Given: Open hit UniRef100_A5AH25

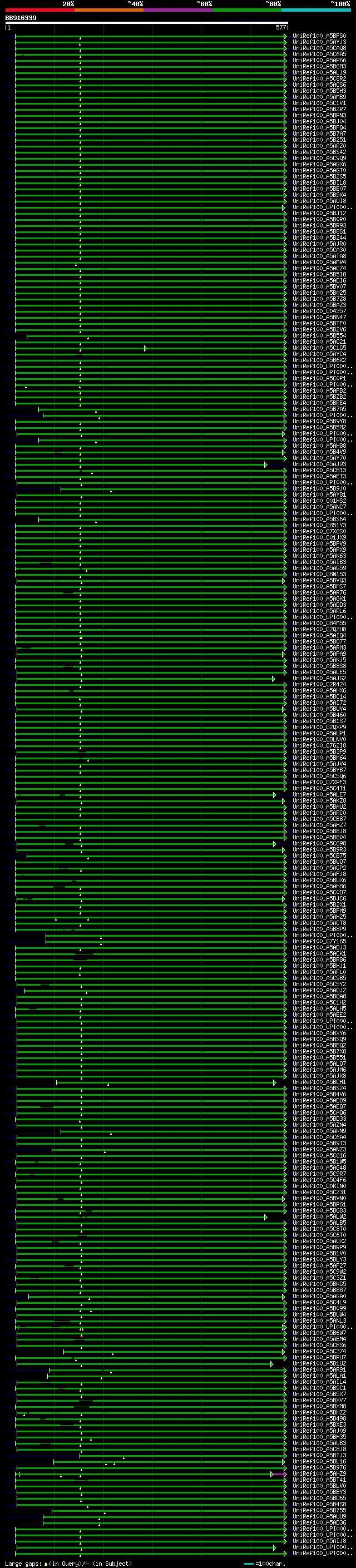Looking at the screenshot, I should (x=319, y=917).
